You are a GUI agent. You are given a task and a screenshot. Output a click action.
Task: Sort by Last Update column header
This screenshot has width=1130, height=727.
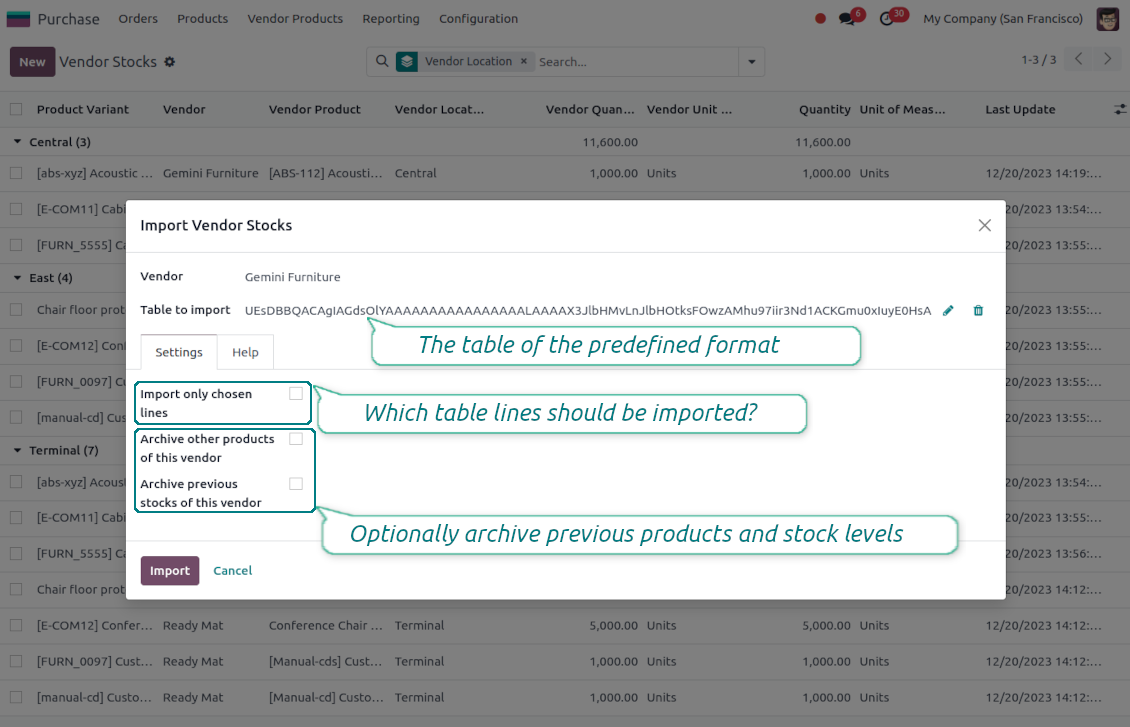pyautogui.click(x=1020, y=110)
